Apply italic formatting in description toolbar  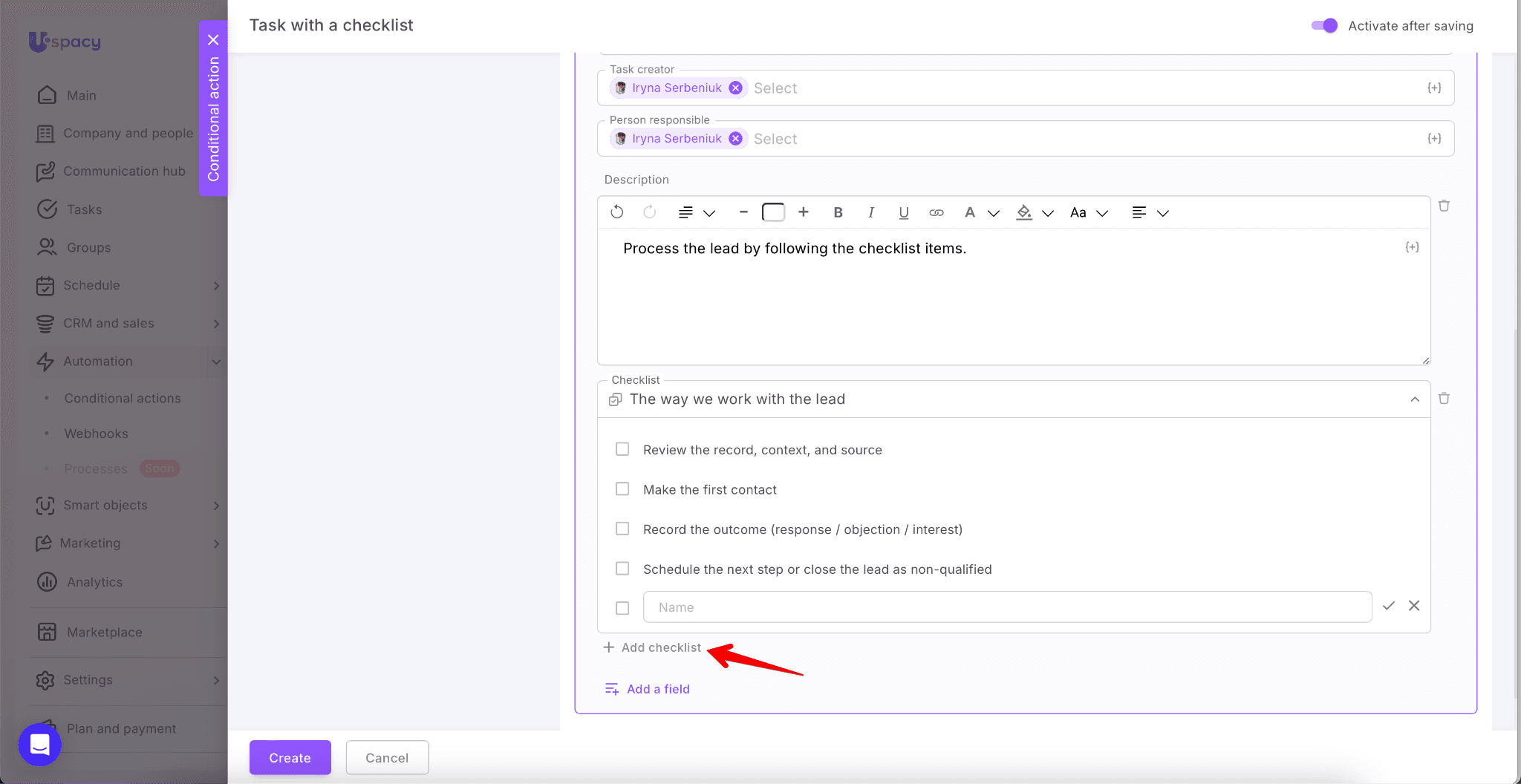(870, 212)
